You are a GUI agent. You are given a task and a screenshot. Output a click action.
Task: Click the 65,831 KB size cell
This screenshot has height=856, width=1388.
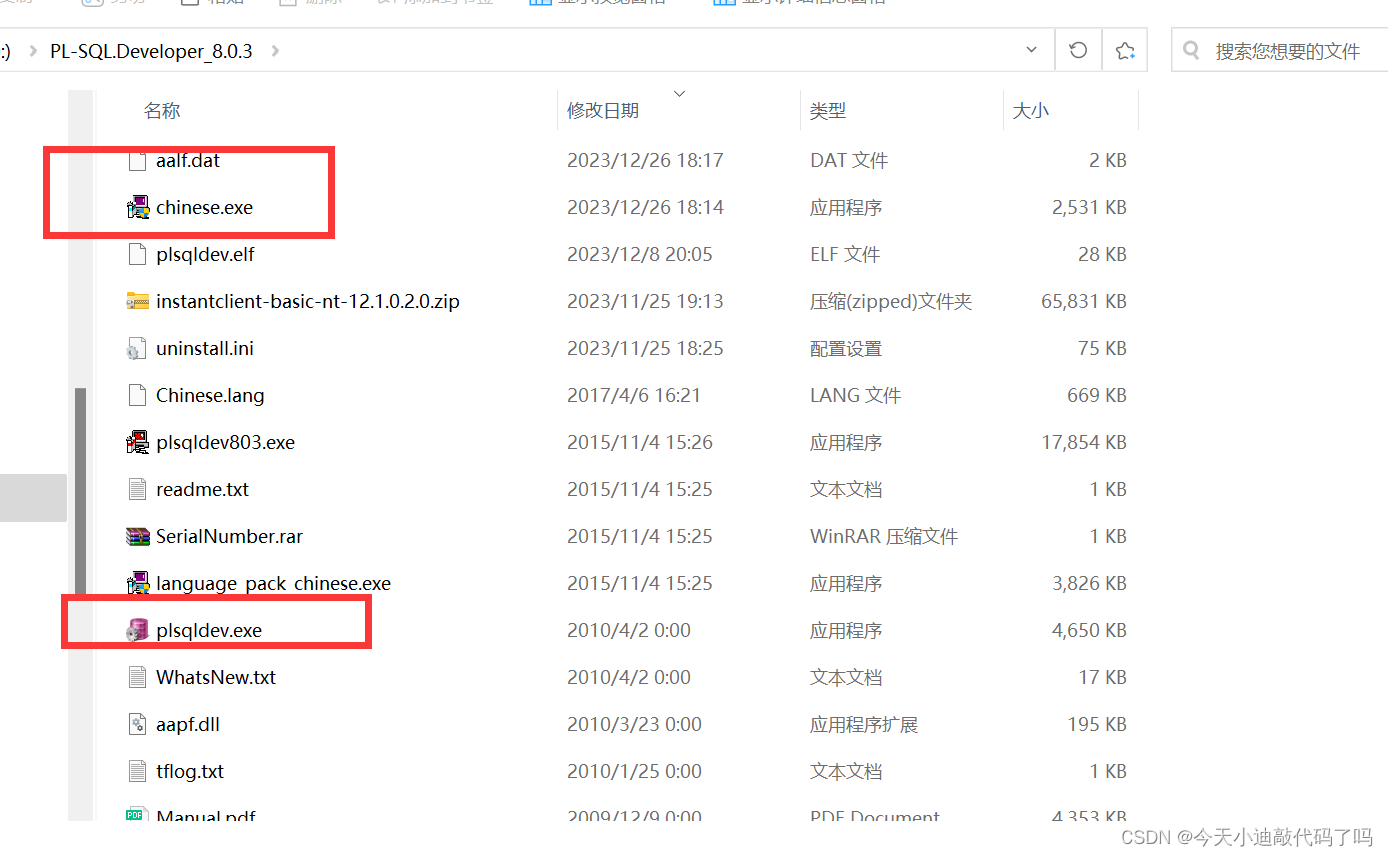point(1084,301)
